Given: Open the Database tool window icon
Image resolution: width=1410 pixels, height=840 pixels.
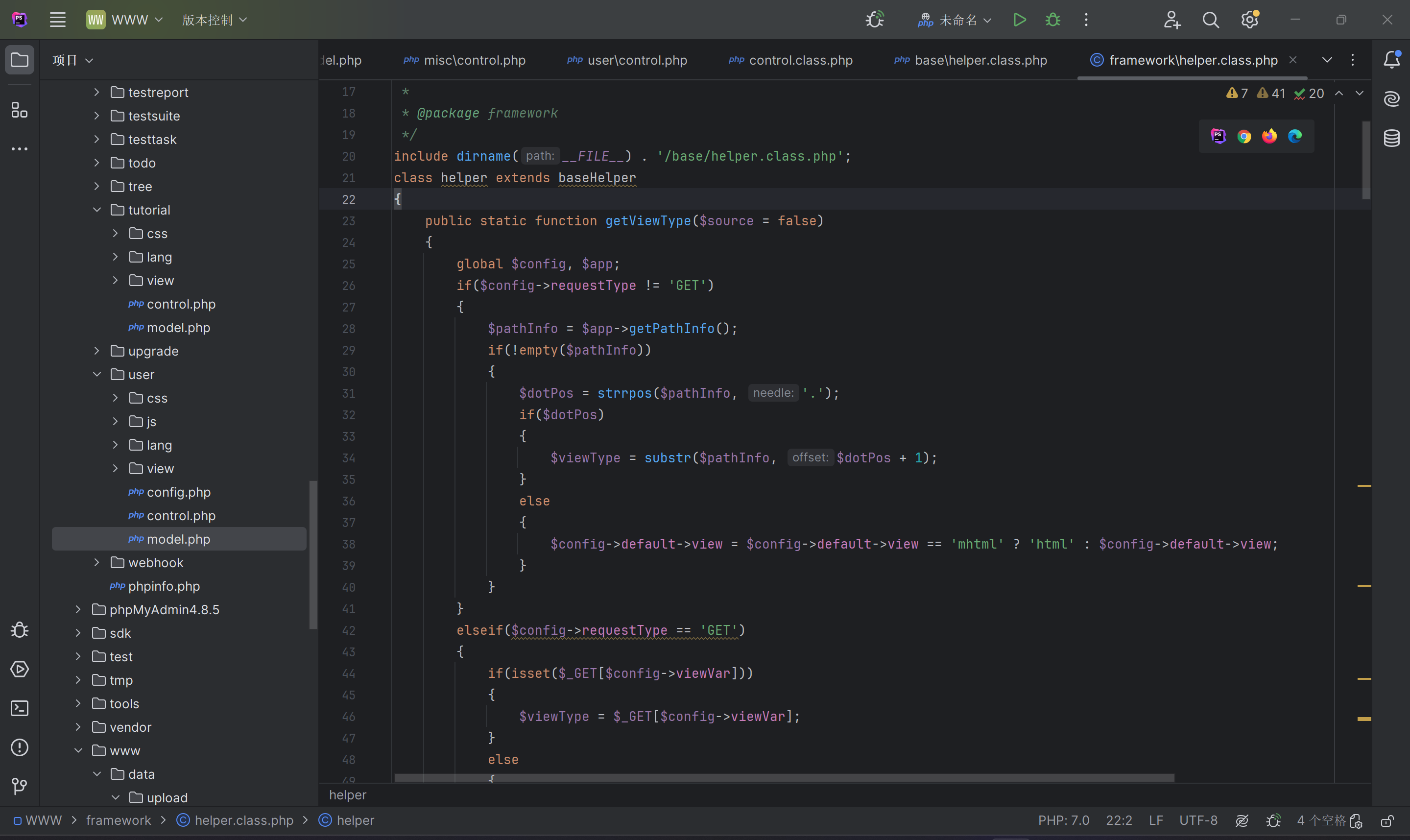Looking at the screenshot, I should pyautogui.click(x=1391, y=138).
